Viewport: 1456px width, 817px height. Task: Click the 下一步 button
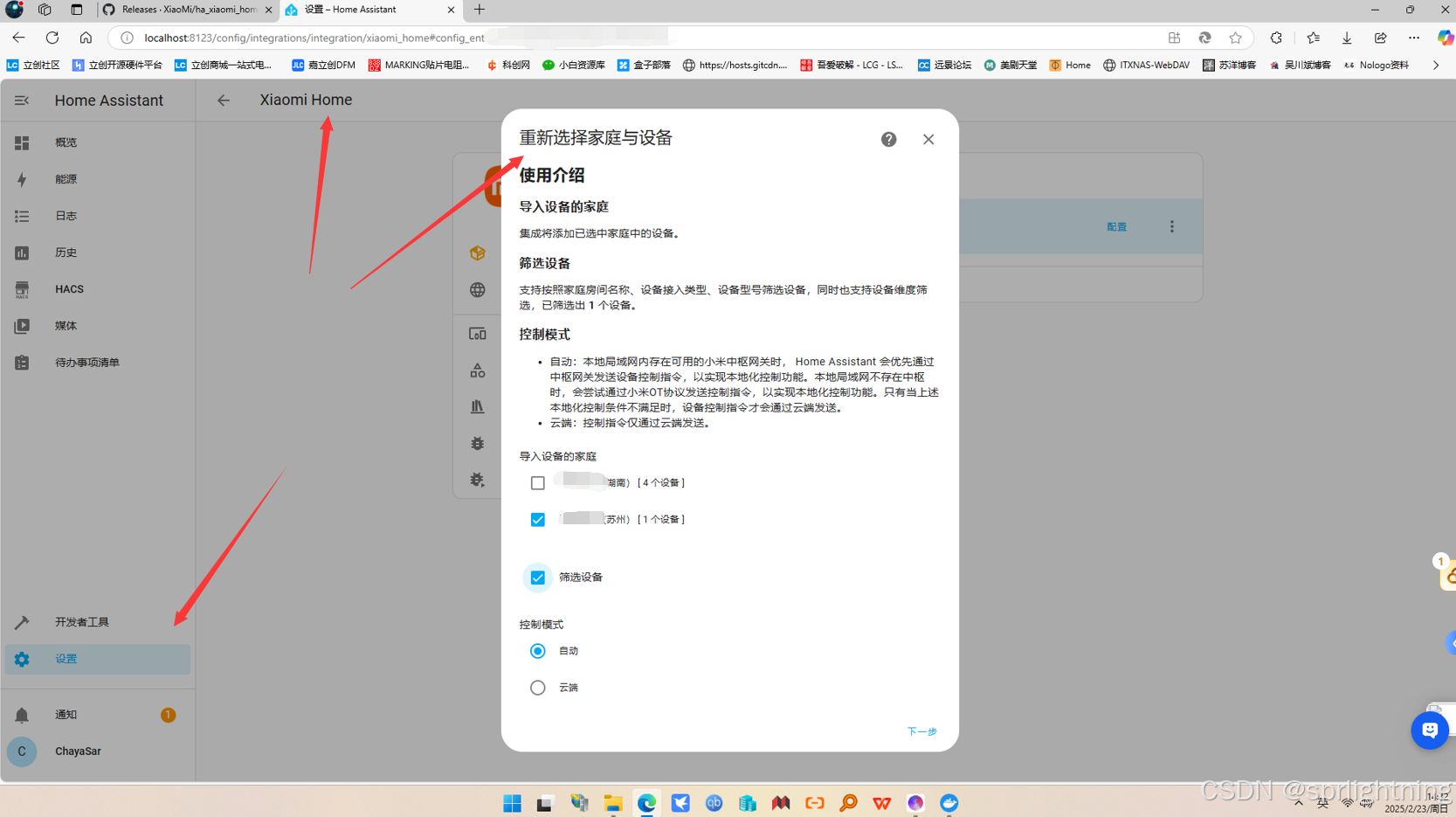pyautogui.click(x=921, y=731)
